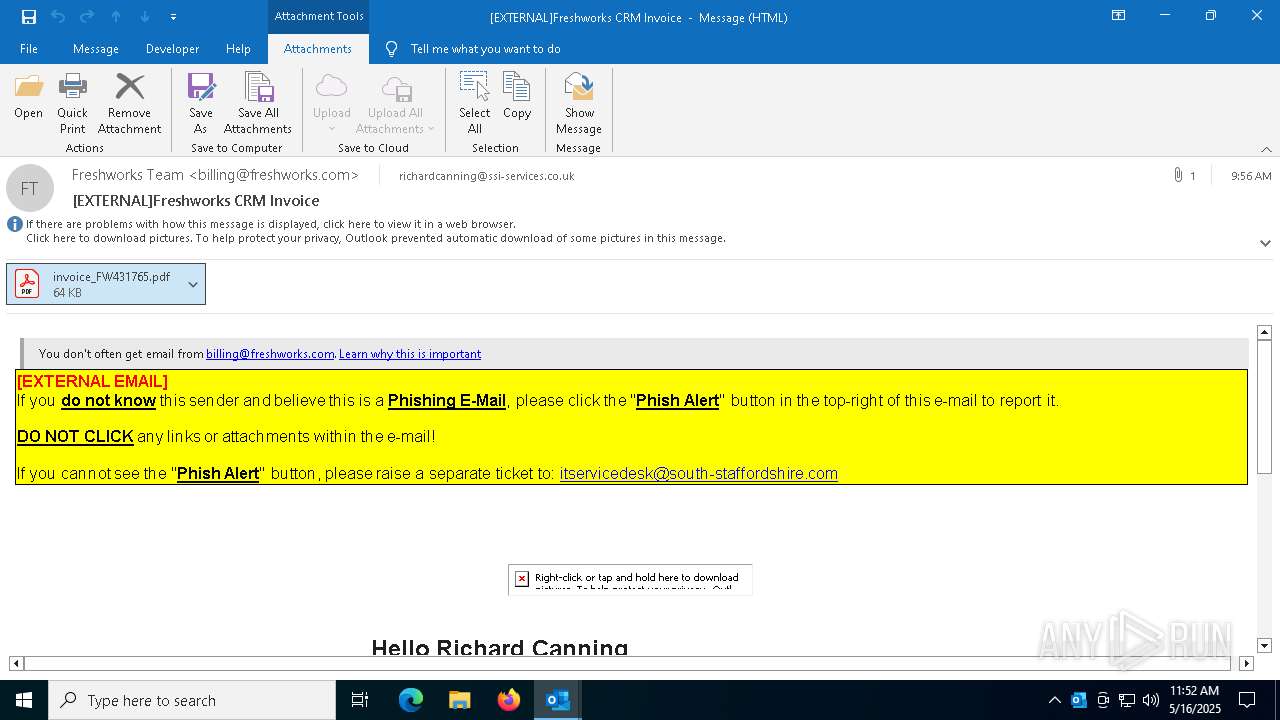Screen dimensions: 1280x720
Task: Click the horizontal scrollbar right arrow
Action: [1246, 663]
